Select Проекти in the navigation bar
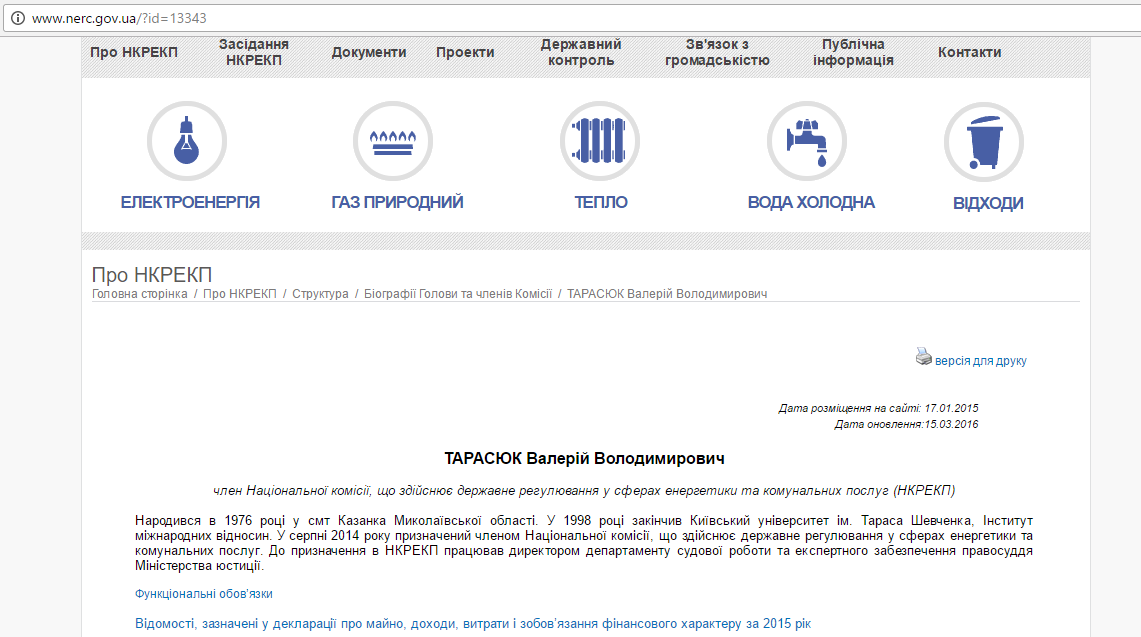Viewport: 1141px width, 637px height. (x=465, y=52)
